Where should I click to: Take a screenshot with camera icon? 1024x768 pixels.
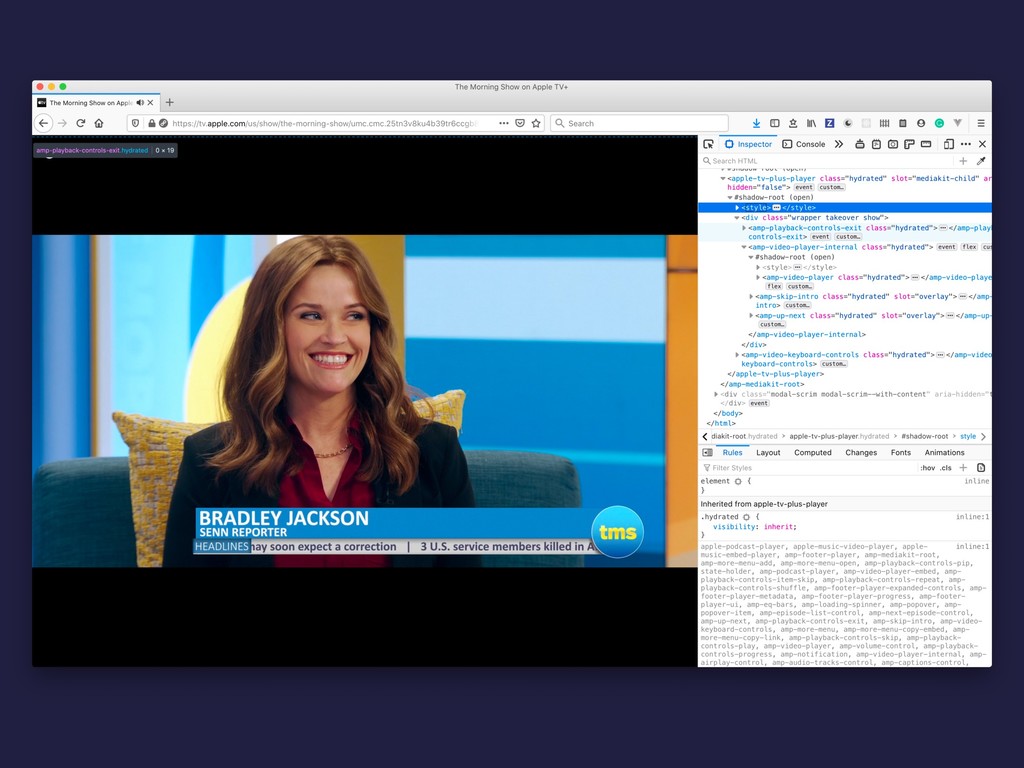(893, 144)
